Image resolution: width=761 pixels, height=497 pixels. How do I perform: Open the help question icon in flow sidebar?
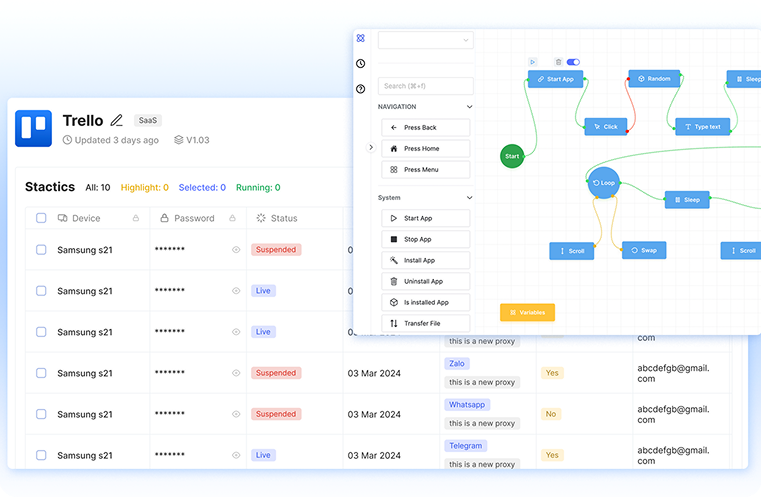[x=361, y=89]
